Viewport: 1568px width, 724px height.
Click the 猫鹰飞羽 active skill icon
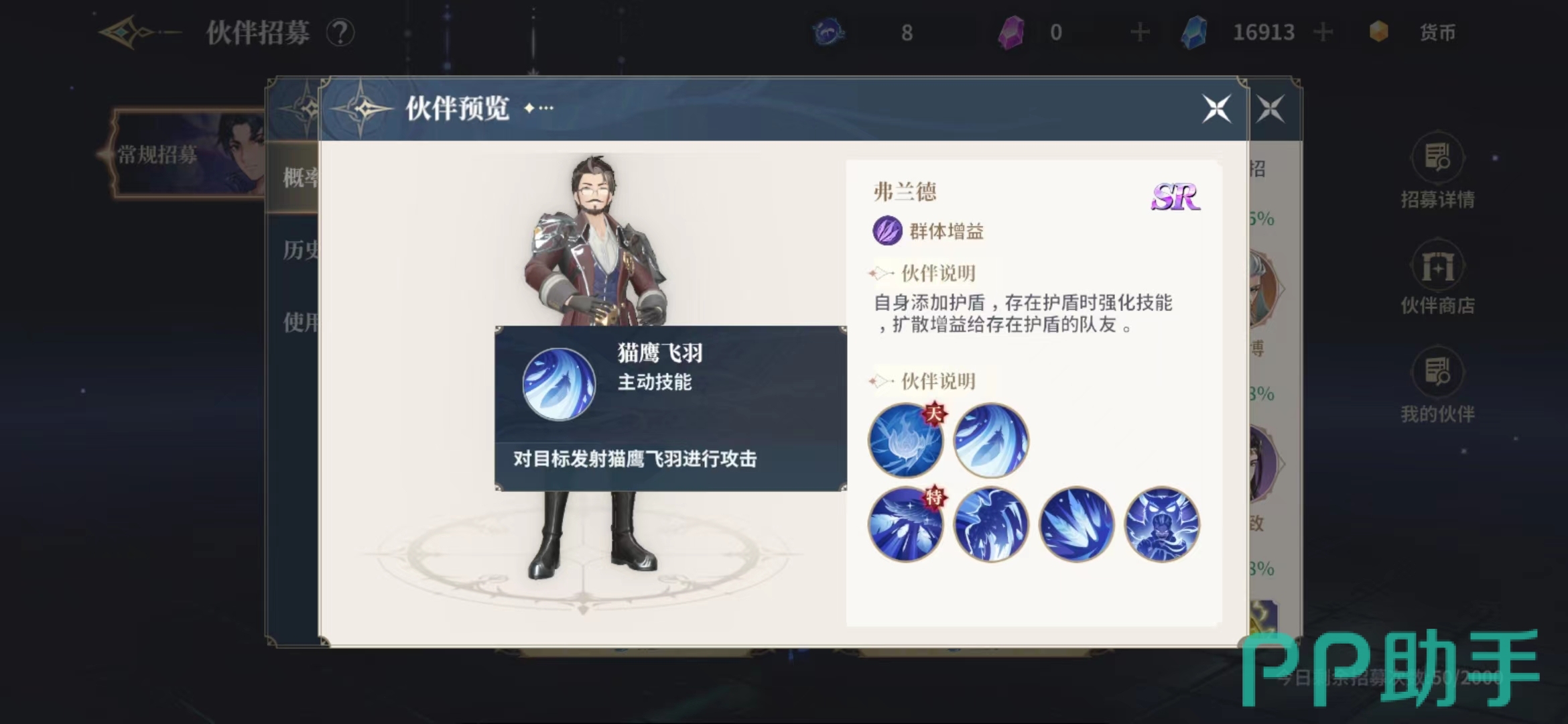(x=559, y=384)
